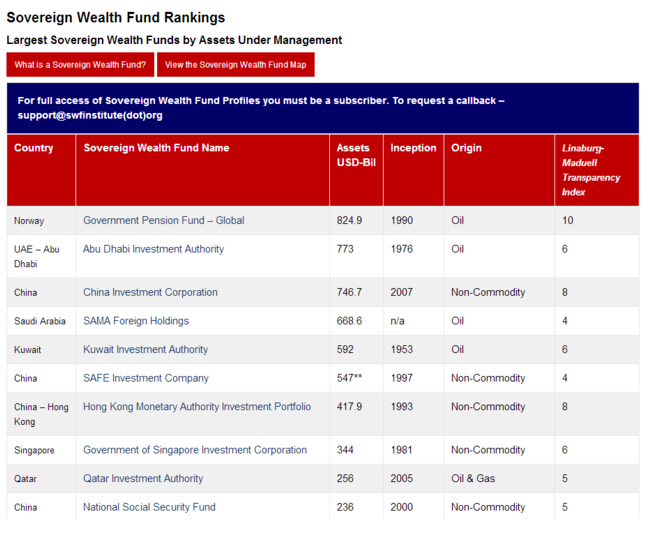Click Kuwait Investment Authority link
The width and height of the screenshot is (651, 548).
point(145,350)
